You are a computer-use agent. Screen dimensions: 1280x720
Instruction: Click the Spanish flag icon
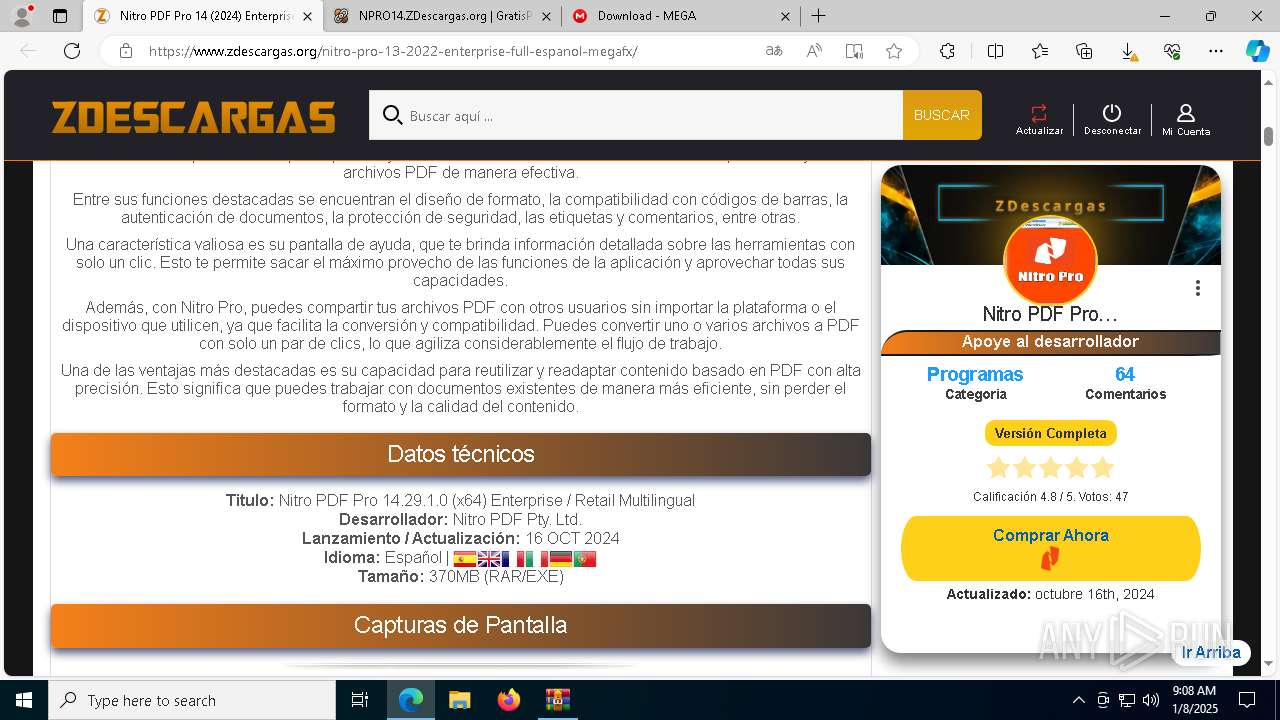pos(465,559)
